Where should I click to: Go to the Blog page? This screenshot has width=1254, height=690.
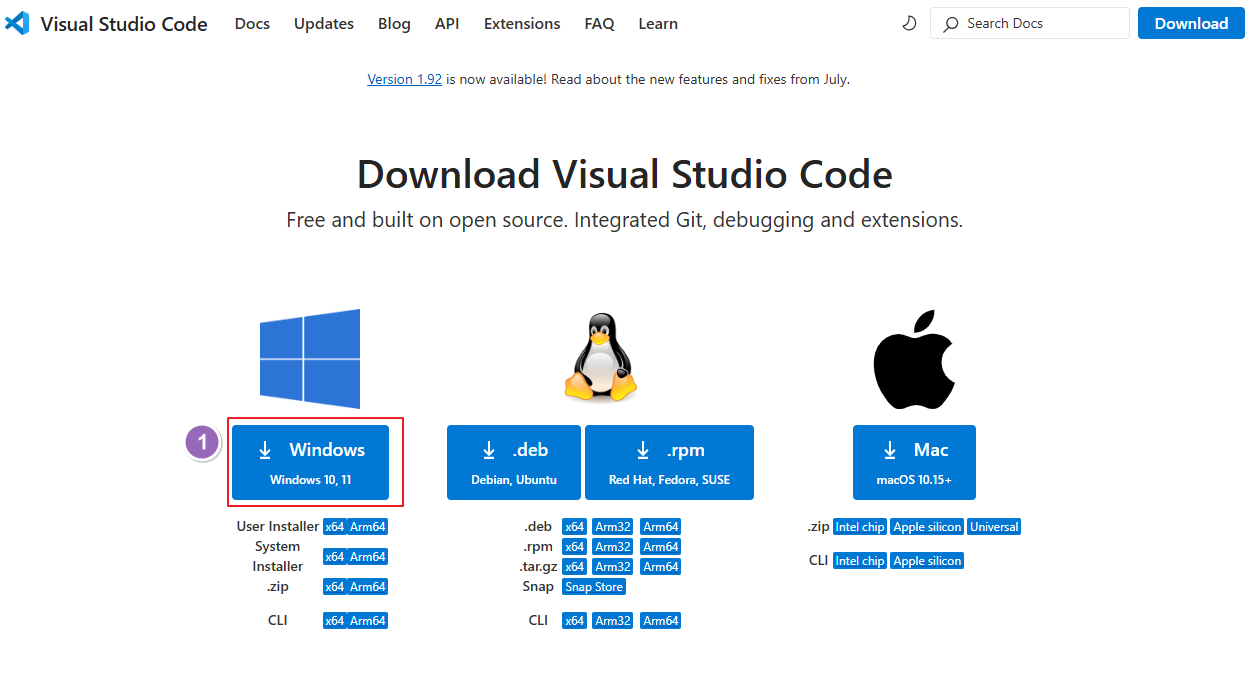coord(394,23)
